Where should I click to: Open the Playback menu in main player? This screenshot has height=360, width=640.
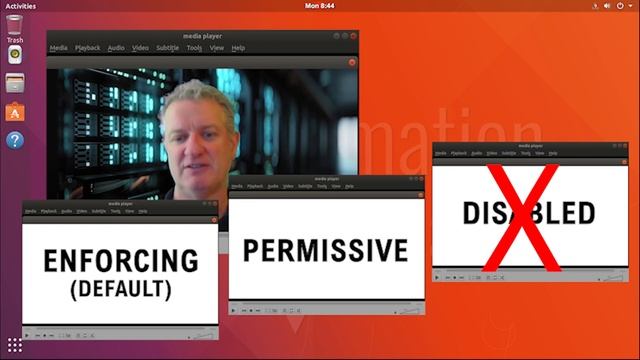[87, 48]
